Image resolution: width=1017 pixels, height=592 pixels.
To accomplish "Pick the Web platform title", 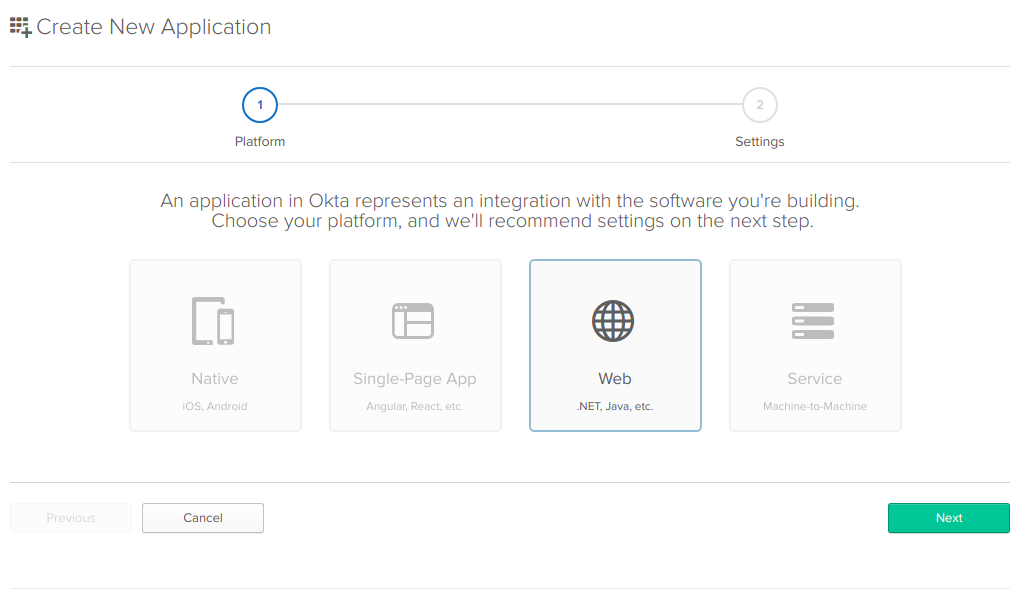I will [x=615, y=379].
